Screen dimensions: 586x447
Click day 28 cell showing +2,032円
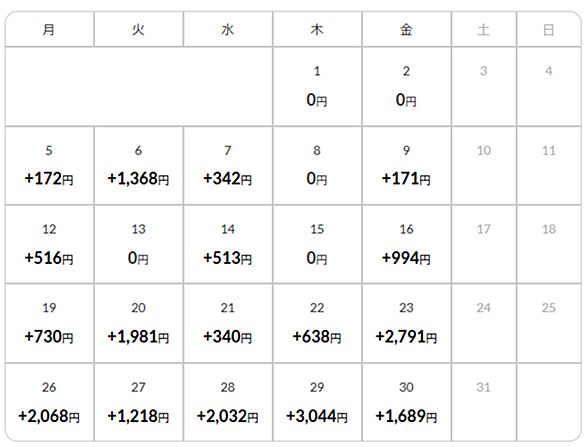click(228, 402)
